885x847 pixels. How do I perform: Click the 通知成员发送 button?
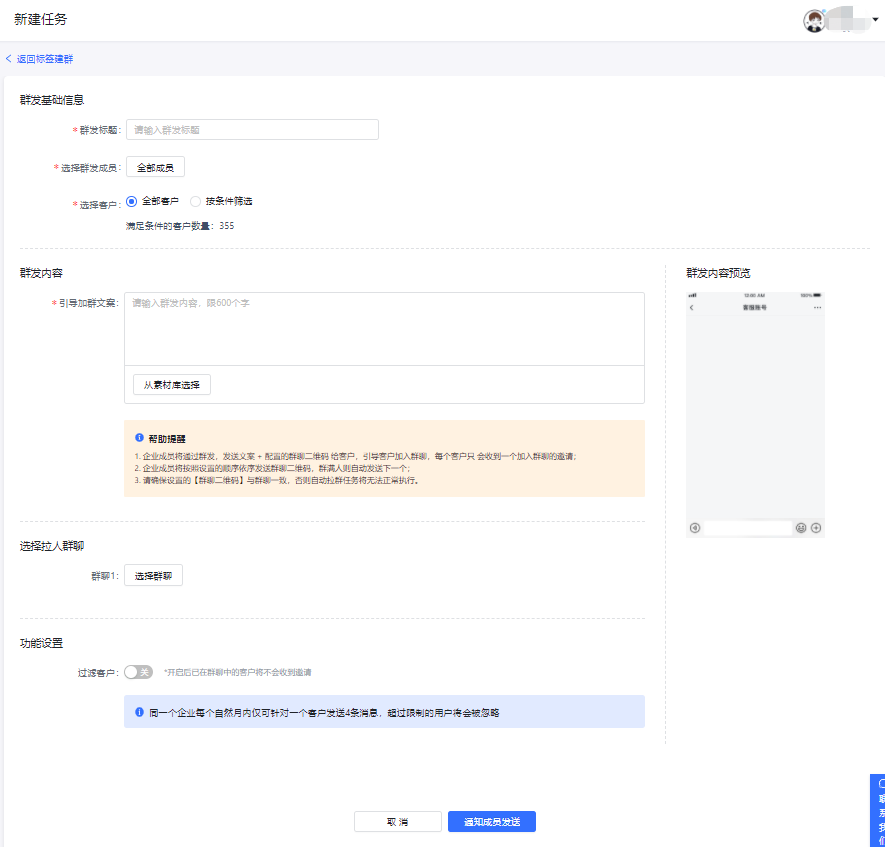(x=492, y=821)
